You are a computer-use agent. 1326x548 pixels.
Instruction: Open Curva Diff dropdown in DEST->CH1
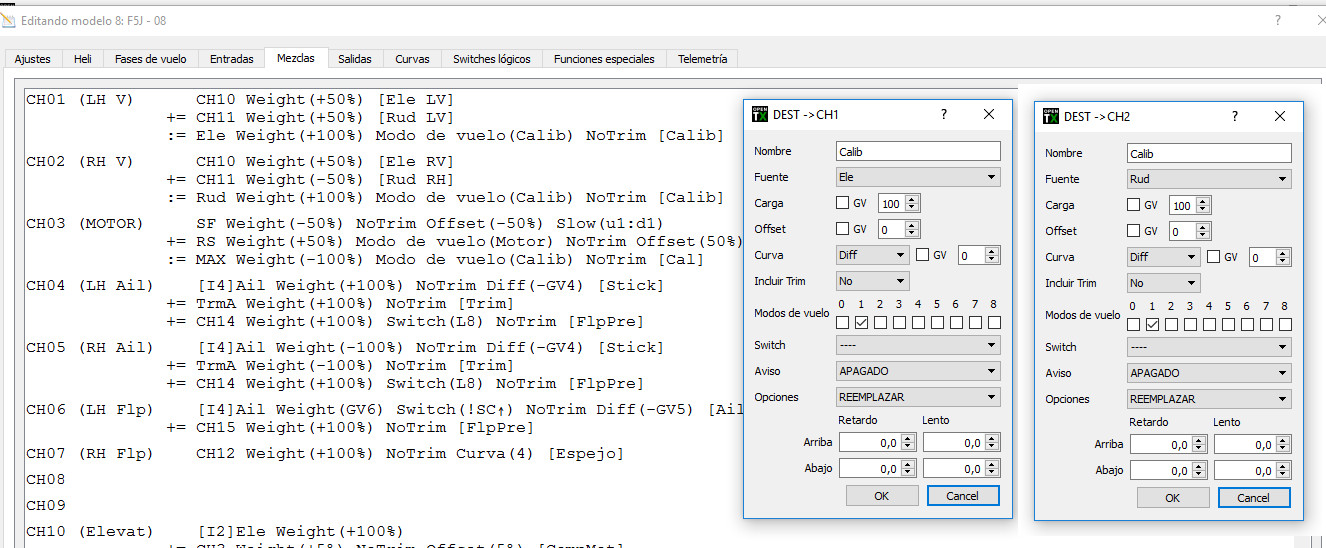click(x=872, y=255)
